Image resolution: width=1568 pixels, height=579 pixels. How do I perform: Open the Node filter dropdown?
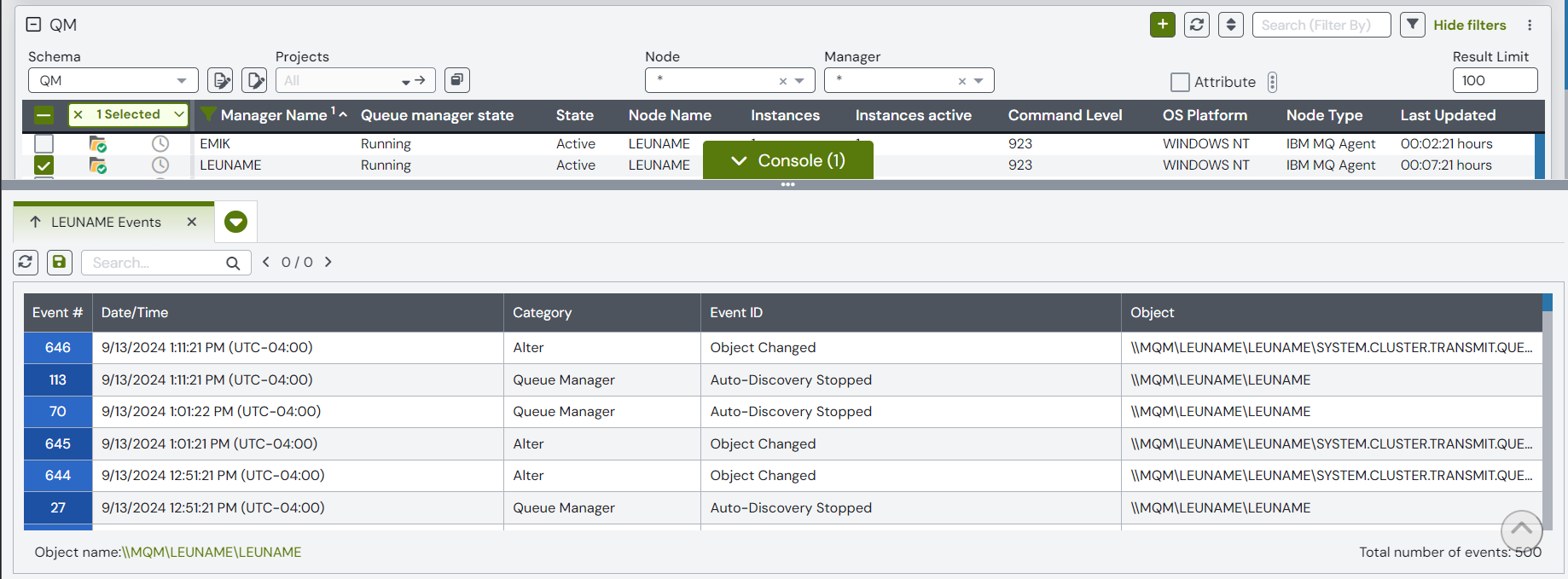[799, 81]
